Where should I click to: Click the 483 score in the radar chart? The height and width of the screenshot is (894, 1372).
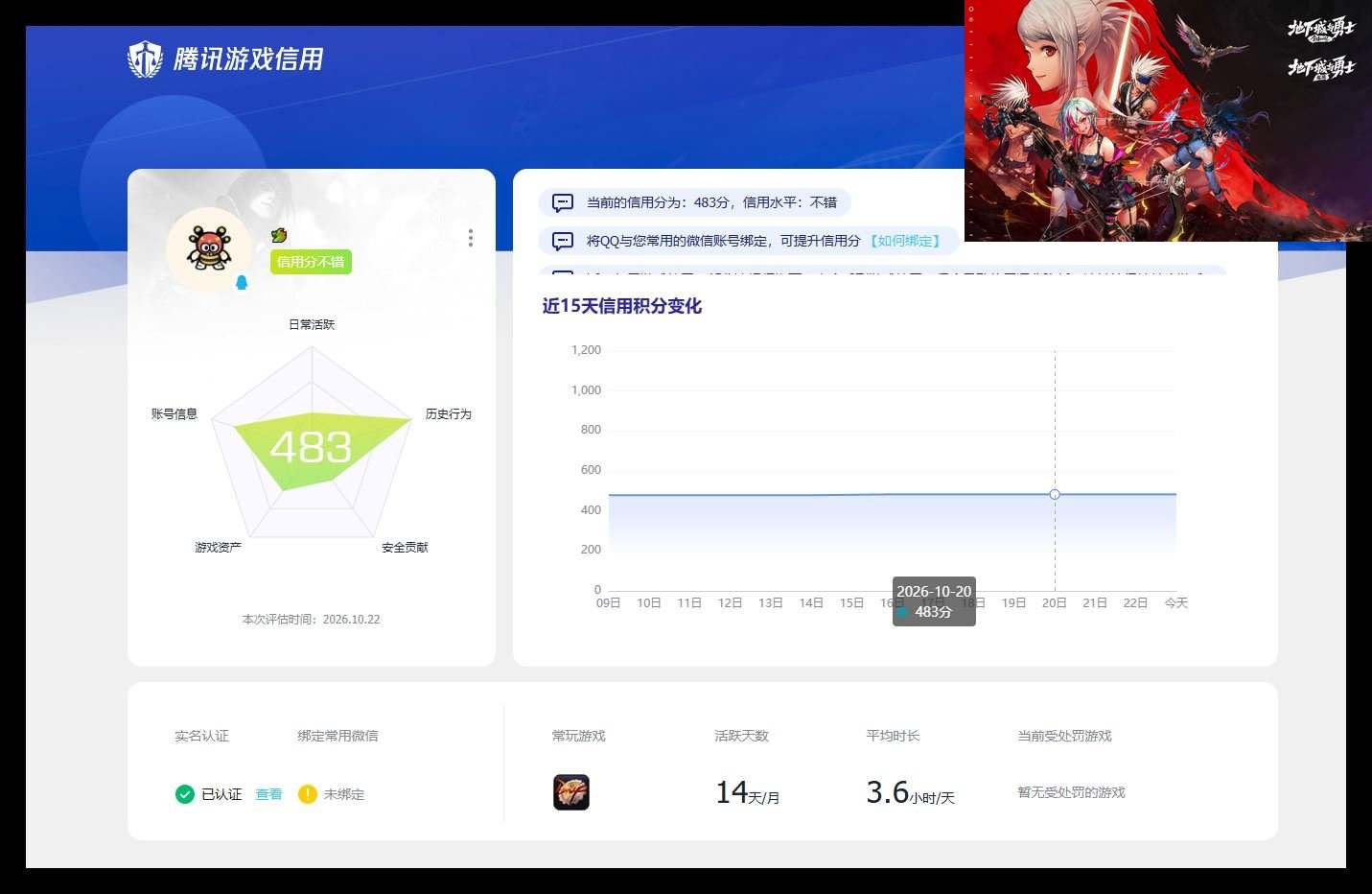pyautogui.click(x=311, y=447)
